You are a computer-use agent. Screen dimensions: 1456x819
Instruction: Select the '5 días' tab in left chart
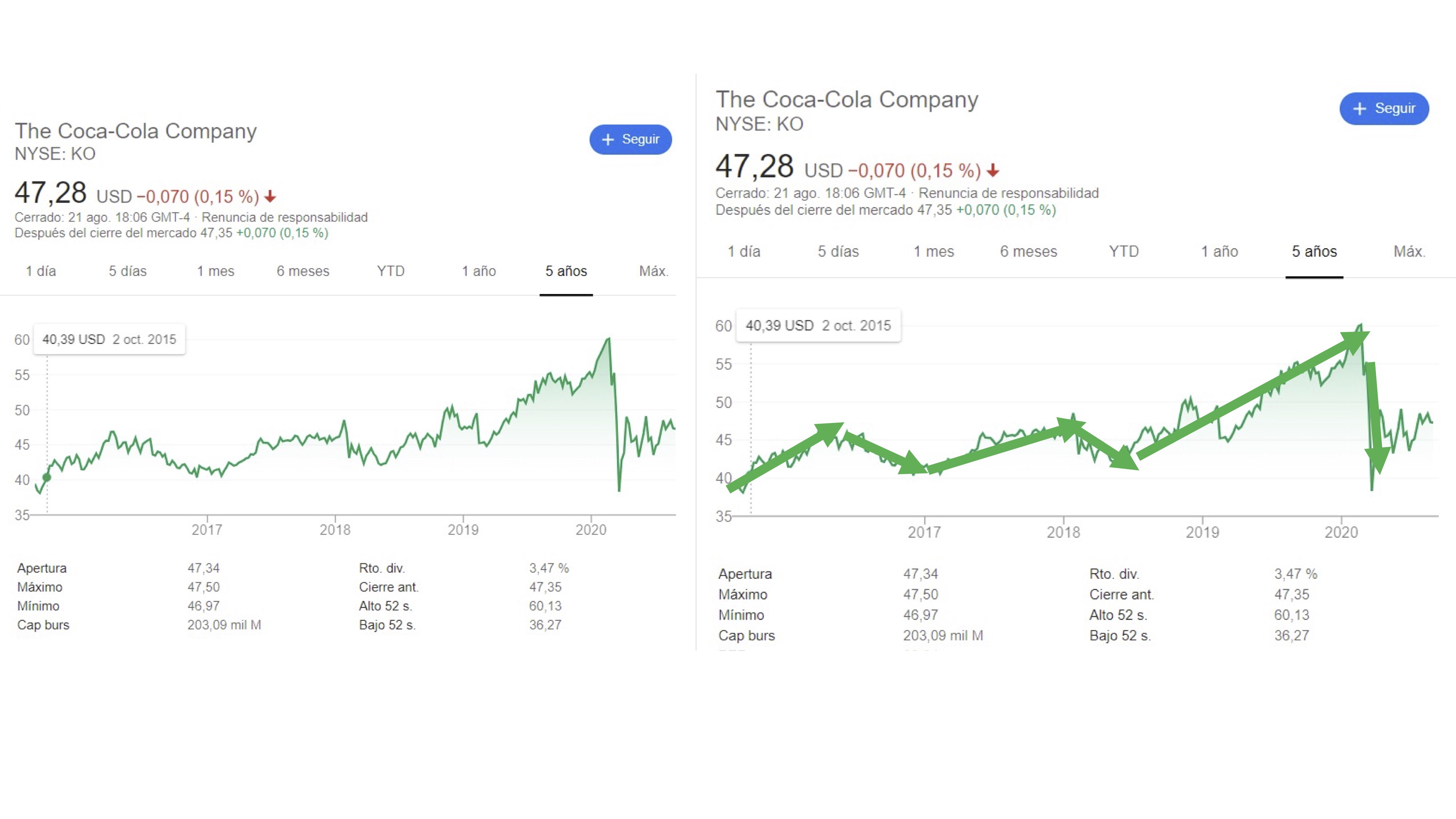point(128,271)
